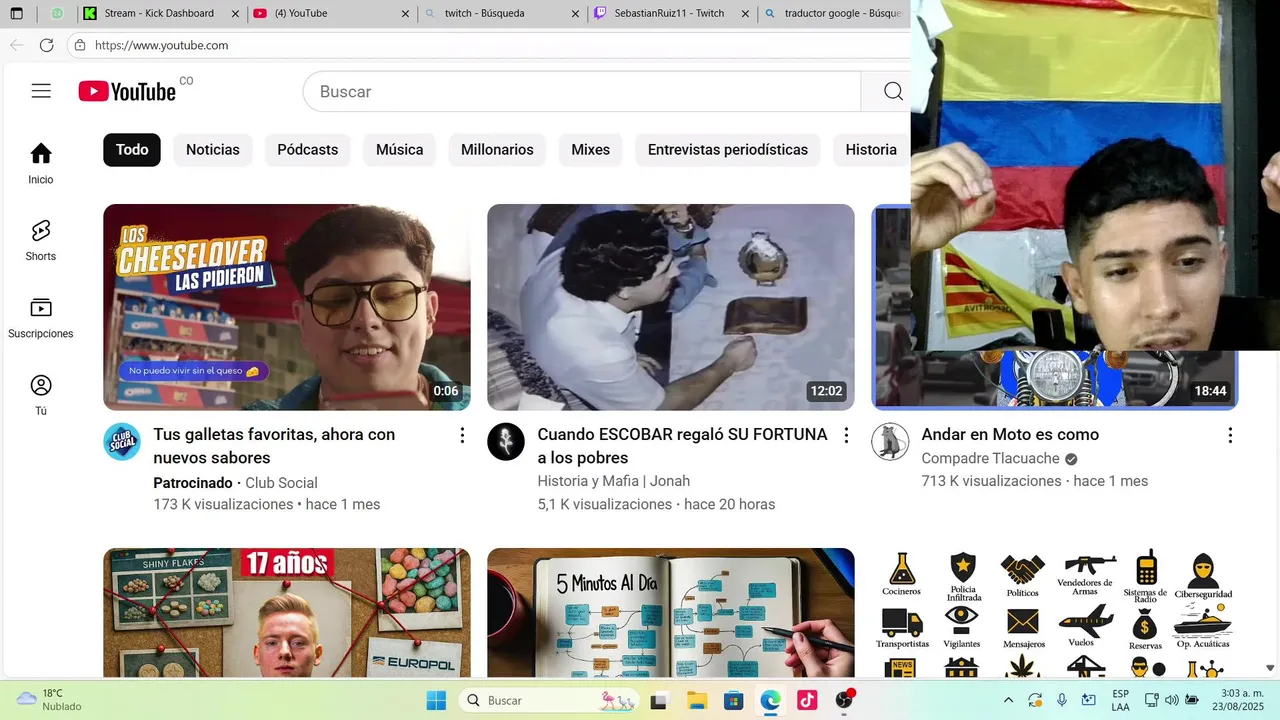Click the YouTube logo
The image size is (1280, 720).
(127, 91)
